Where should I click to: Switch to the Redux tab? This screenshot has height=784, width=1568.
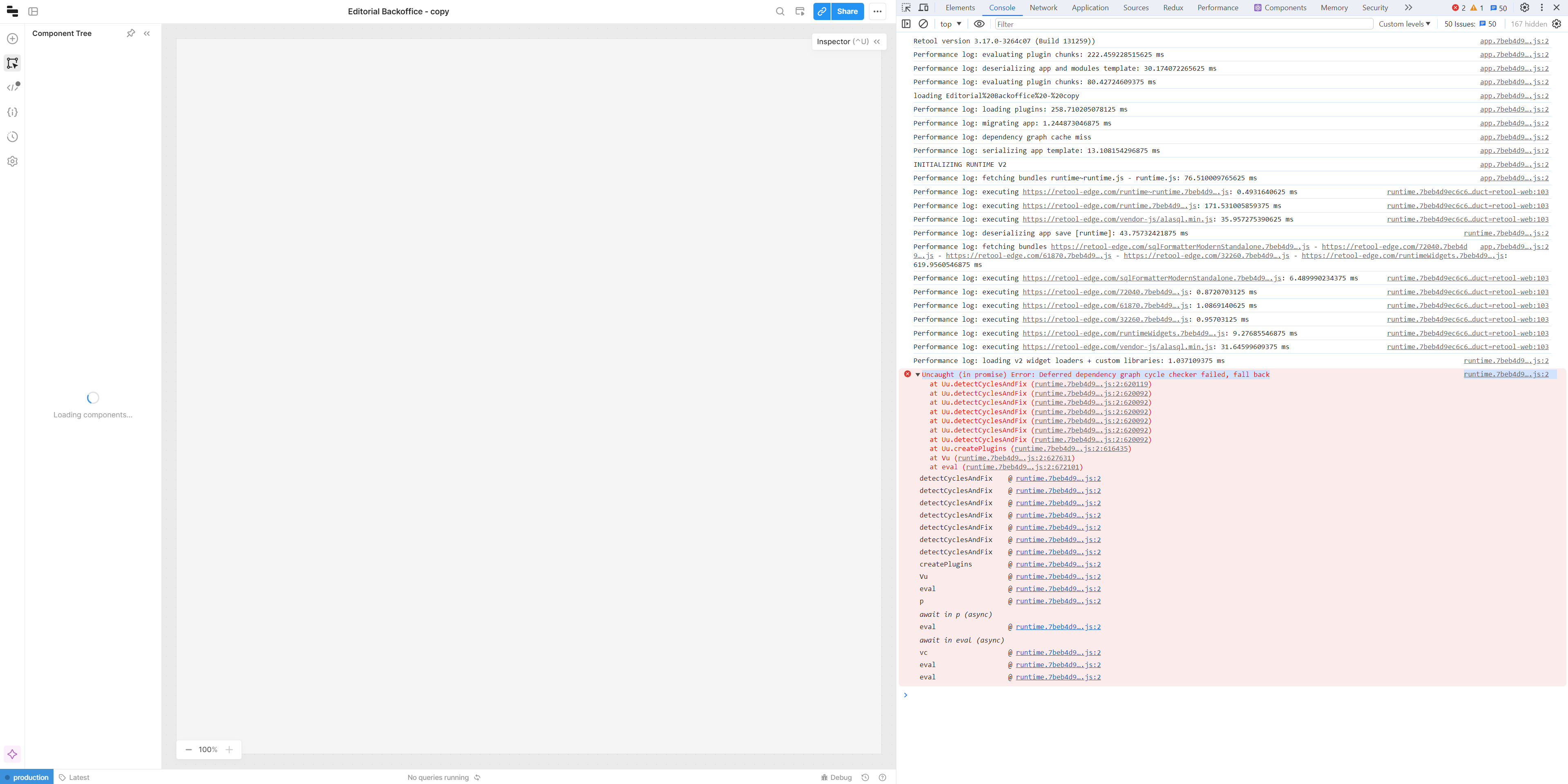1173,7
